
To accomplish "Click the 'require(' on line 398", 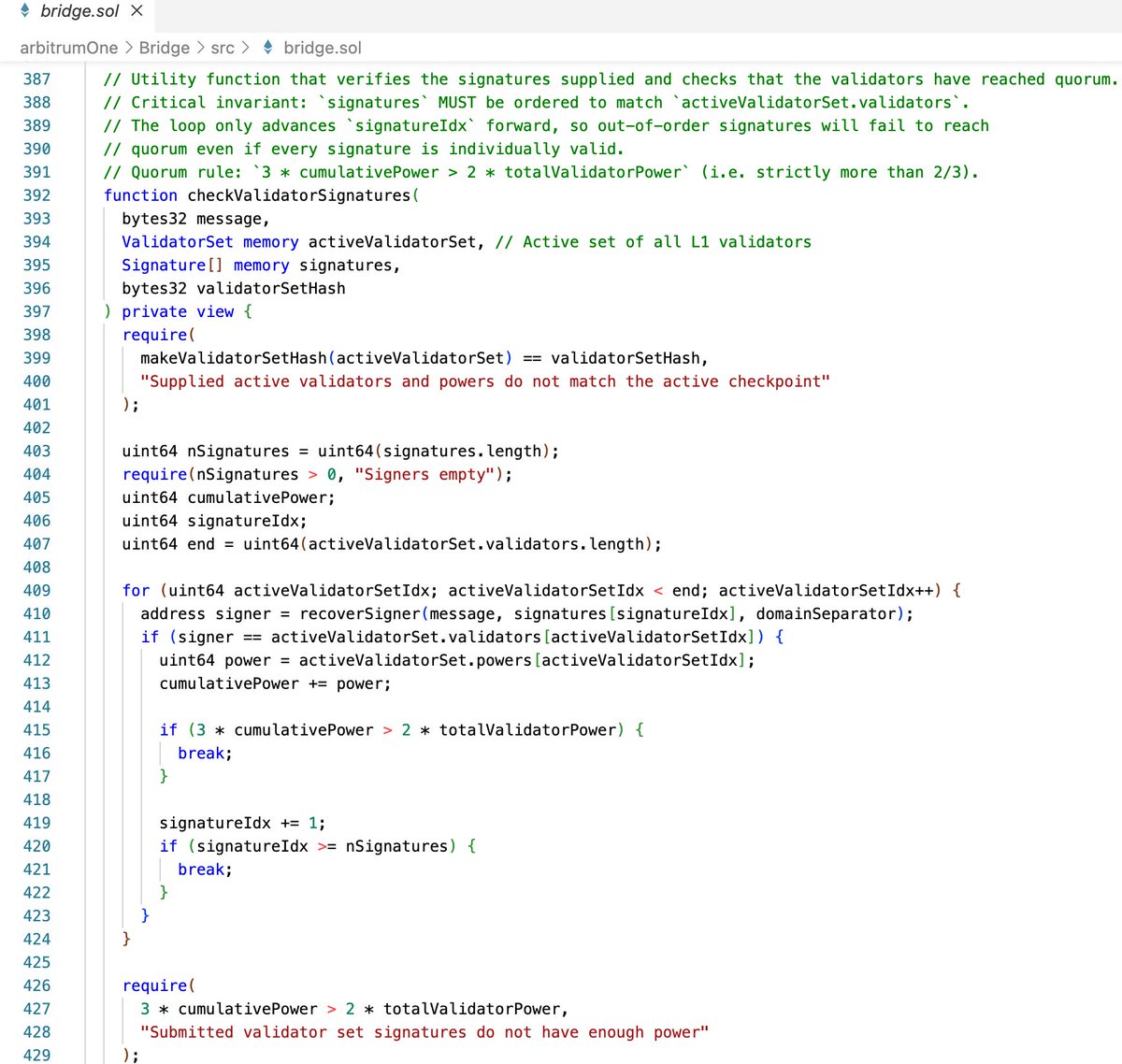I will click(x=159, y=335).
